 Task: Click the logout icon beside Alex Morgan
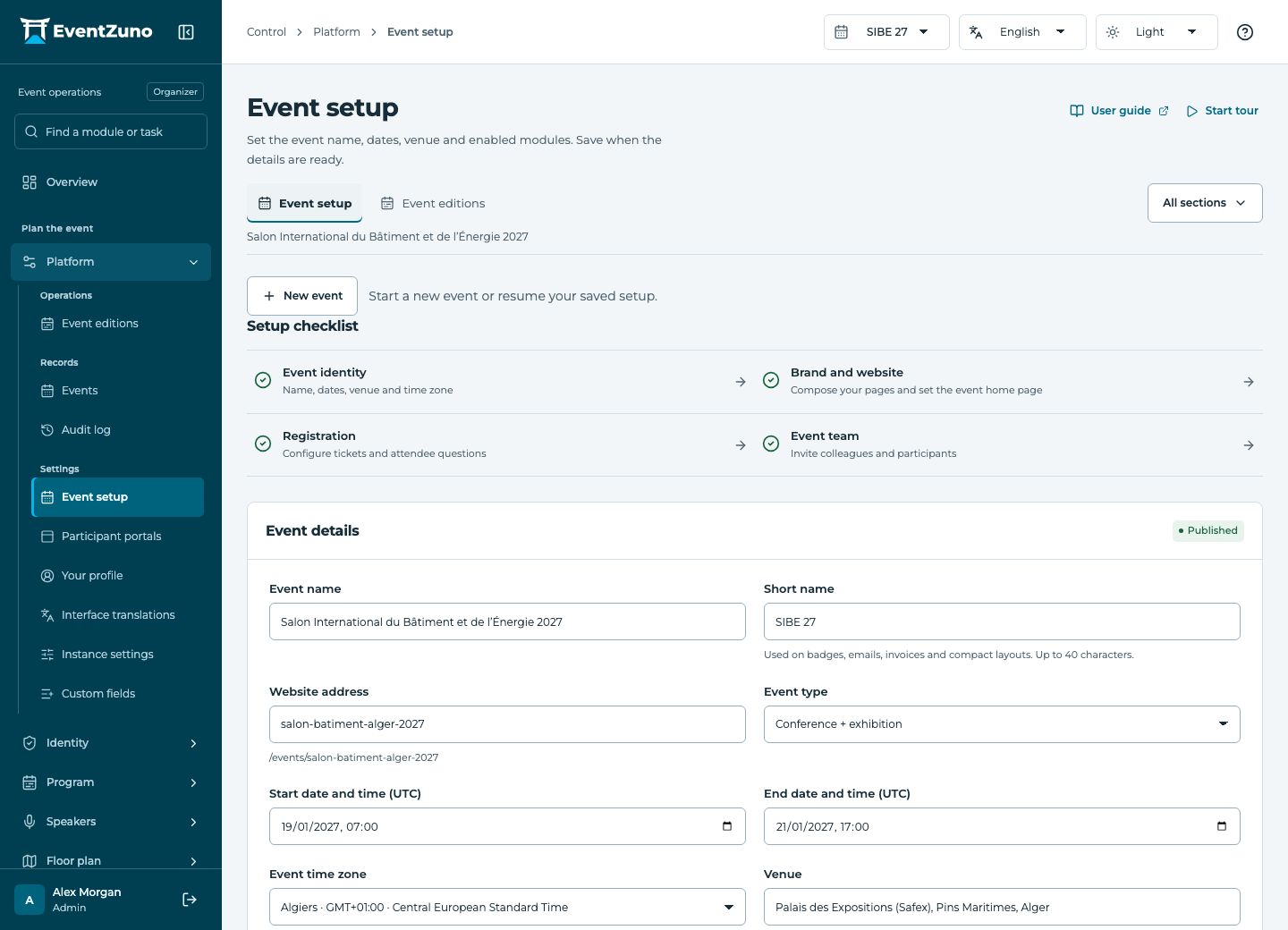click(190, 900)
